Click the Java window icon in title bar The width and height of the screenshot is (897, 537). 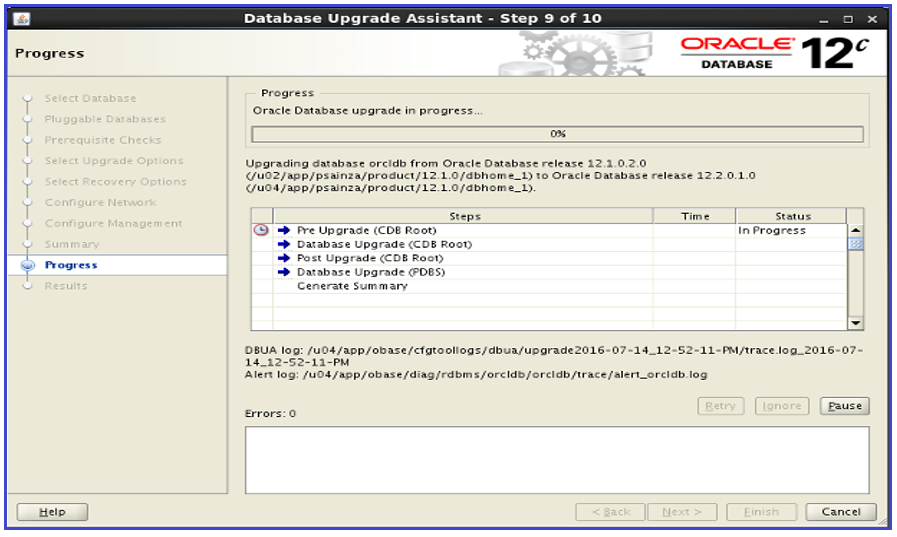point(22,18)
